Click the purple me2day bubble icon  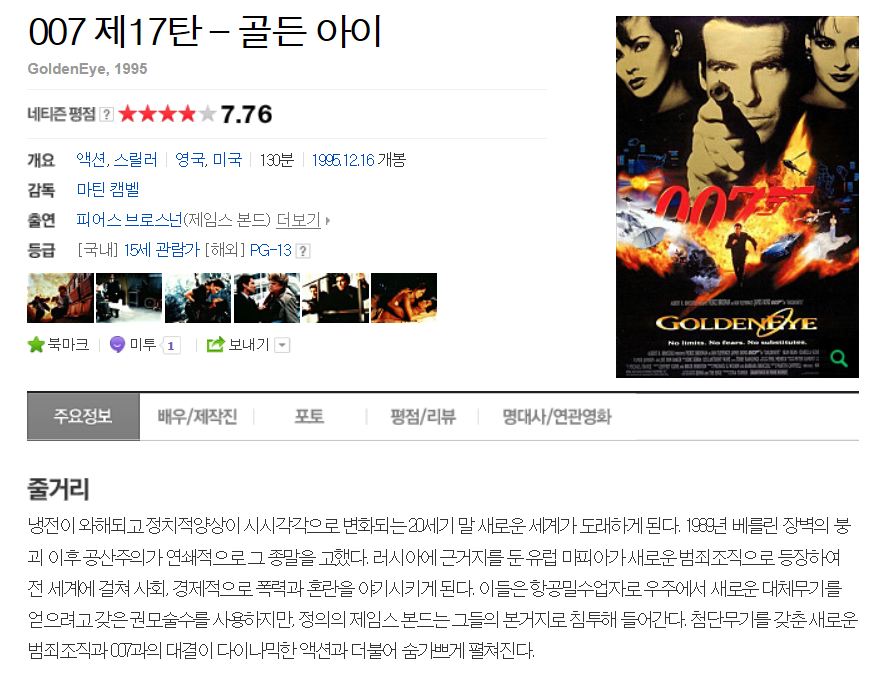pos(117,345)
